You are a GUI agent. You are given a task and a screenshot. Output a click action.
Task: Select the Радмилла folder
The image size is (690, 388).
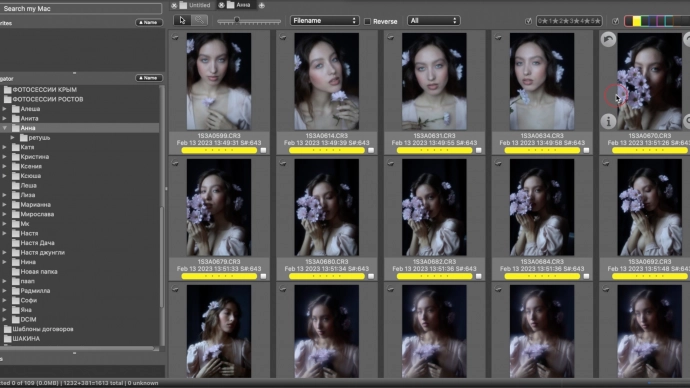[35, 291]
